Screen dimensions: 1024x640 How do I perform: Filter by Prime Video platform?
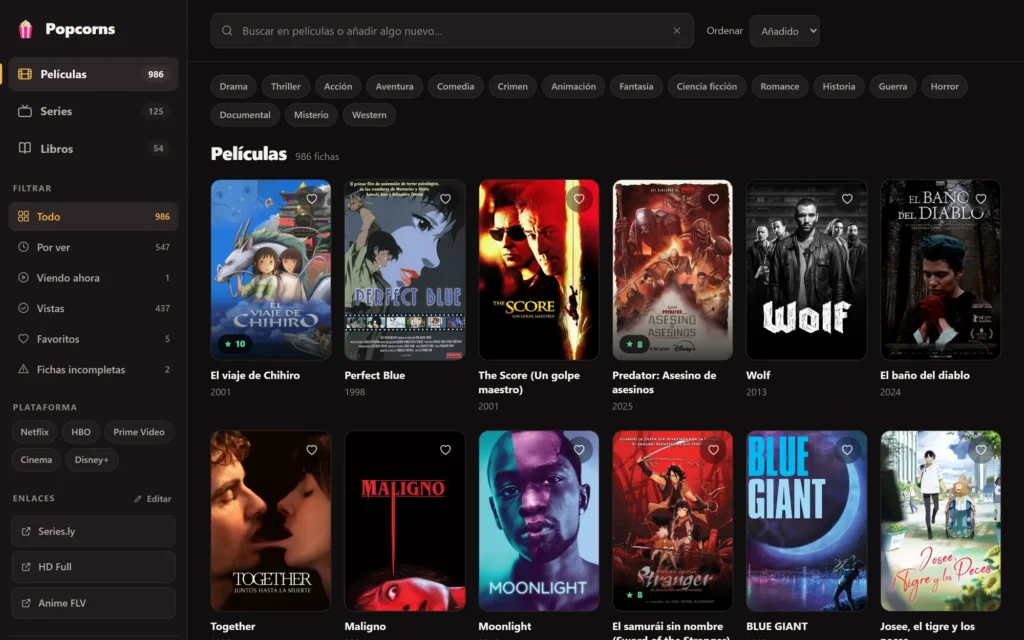click(138, 432)
